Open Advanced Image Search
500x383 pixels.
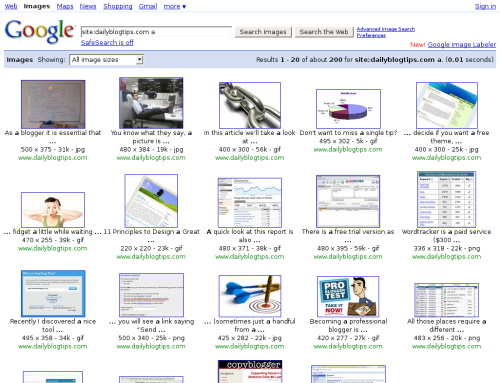point(386,29)
